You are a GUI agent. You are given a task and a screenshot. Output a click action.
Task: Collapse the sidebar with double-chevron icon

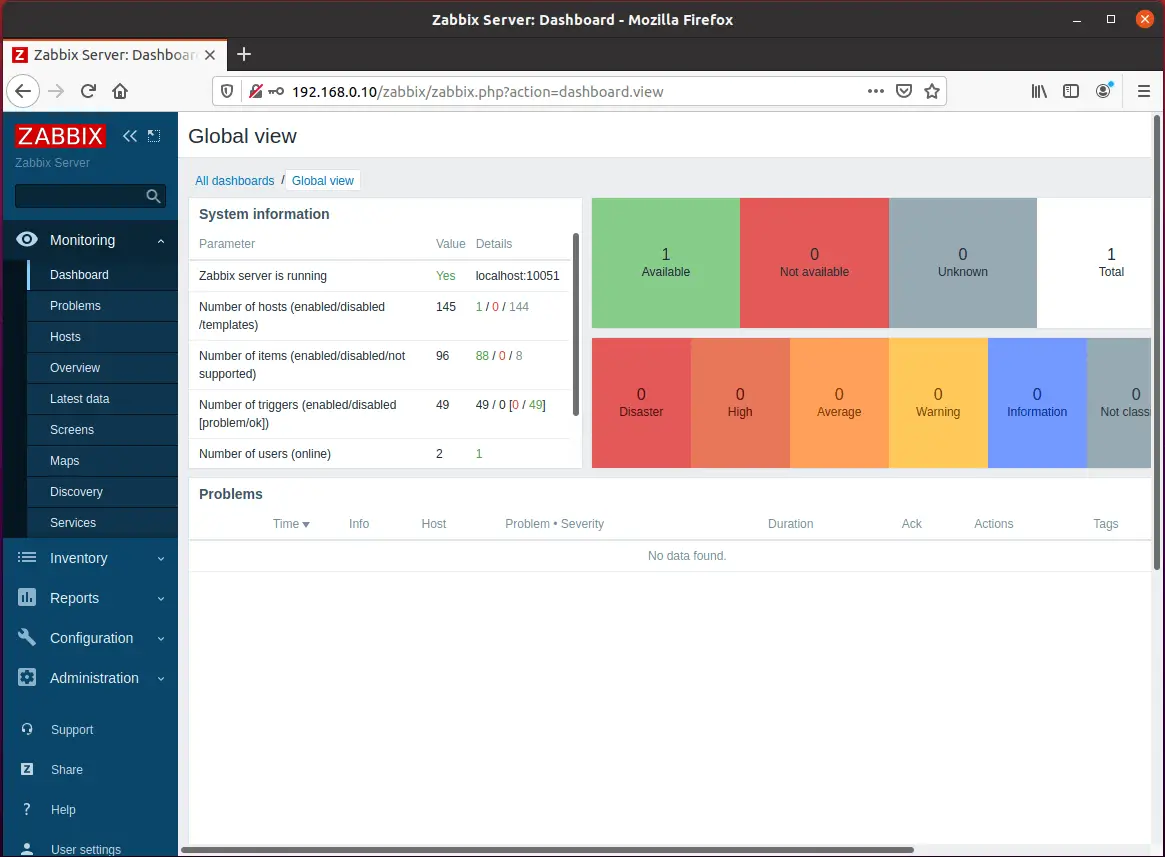(x=130, y=136)
